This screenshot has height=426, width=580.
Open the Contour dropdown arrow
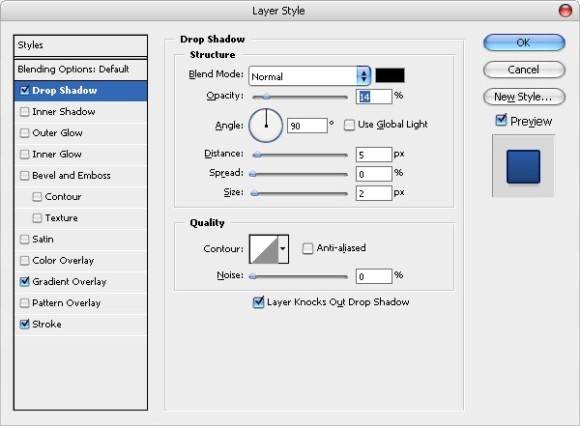tap(283, 249)
